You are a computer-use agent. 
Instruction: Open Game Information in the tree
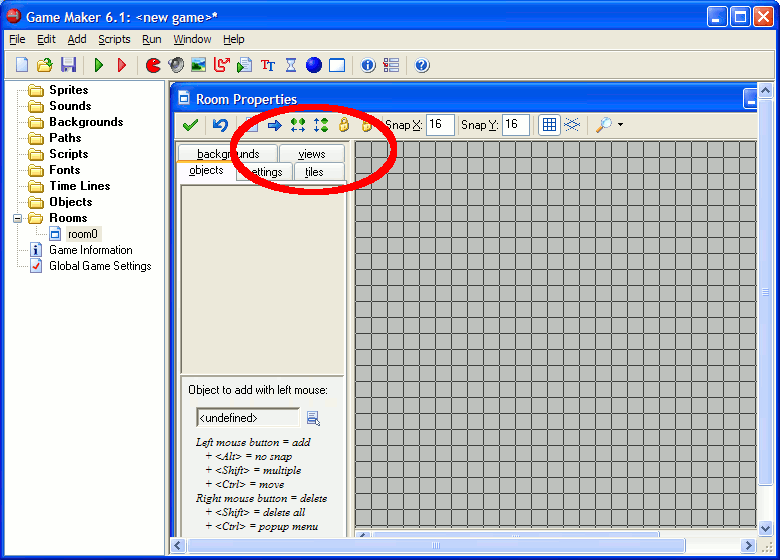click(x=91, y=250)
